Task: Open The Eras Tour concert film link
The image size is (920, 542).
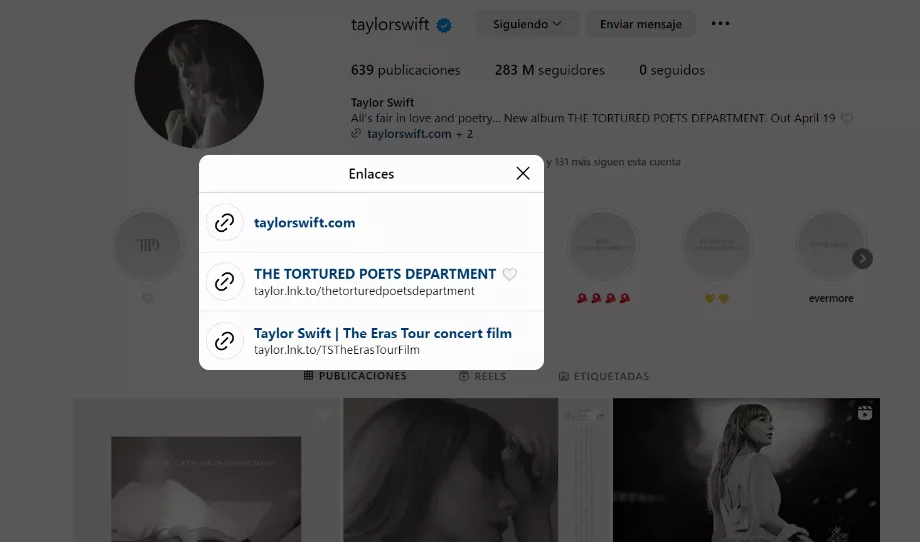Action: (383, 333)
